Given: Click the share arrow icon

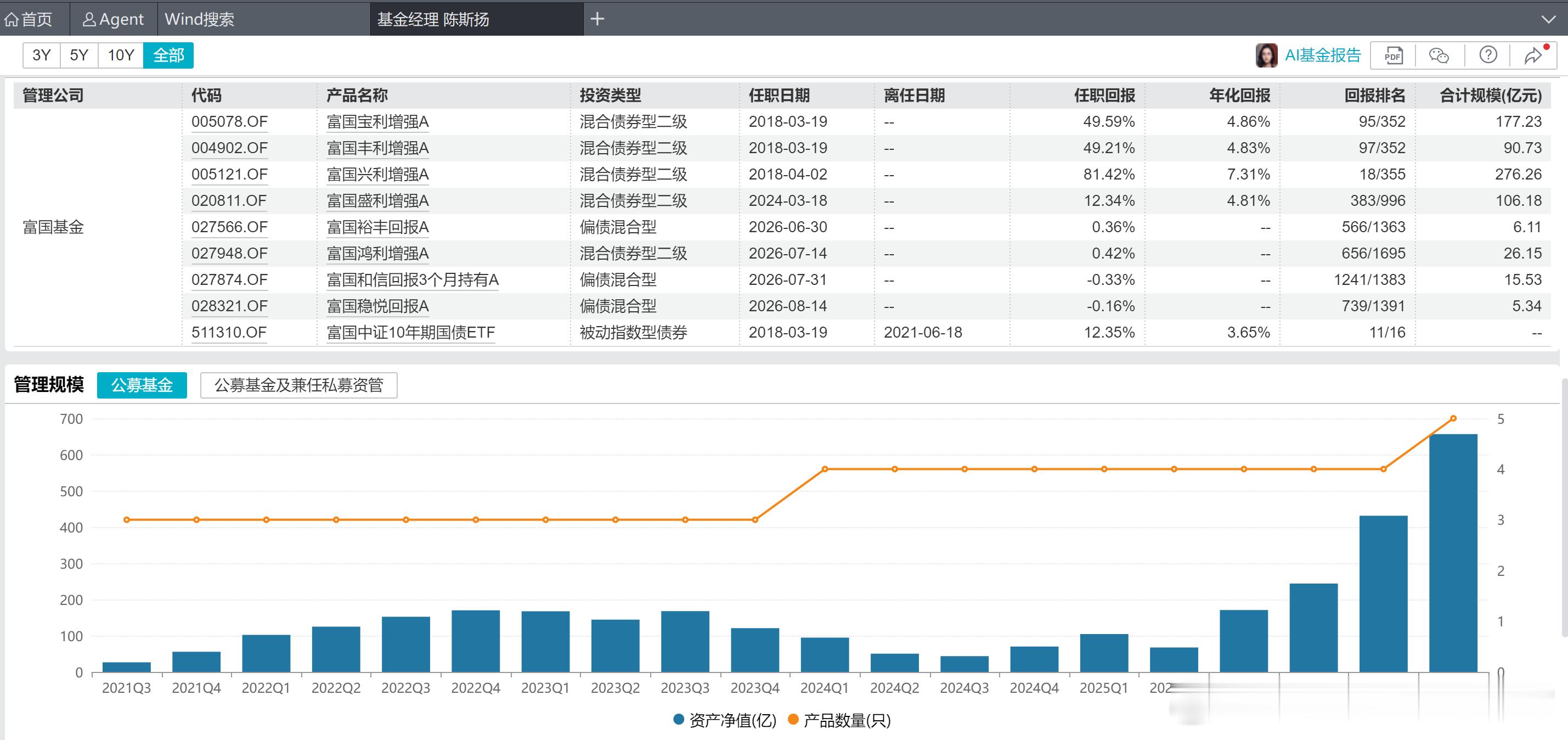Looking at the screenshot, I should click(1535, 55).
